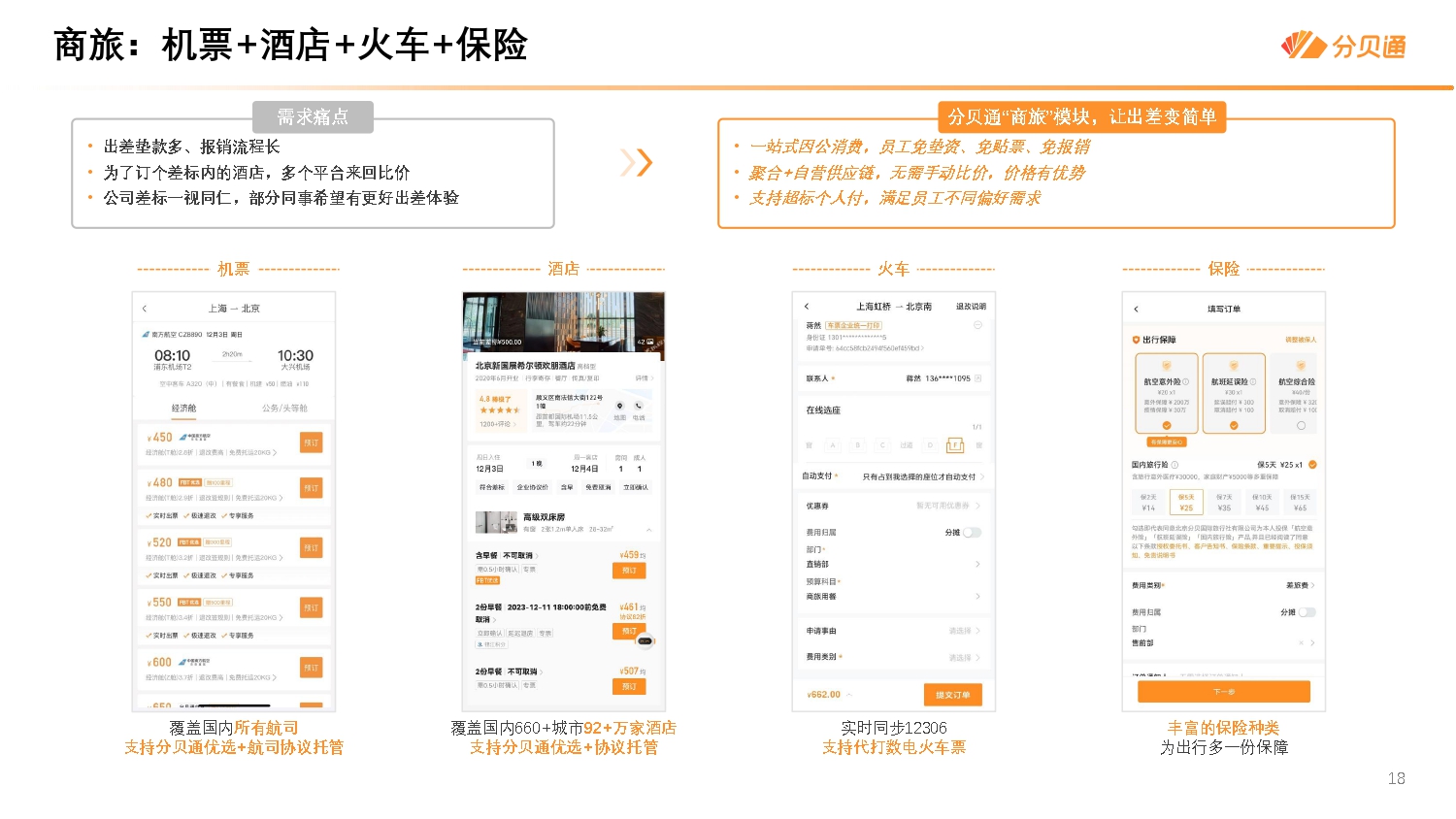Click the back arrow on the train order page
Image resolution: width=1456 pixels, height=819 pixels.
pos(807,307)
